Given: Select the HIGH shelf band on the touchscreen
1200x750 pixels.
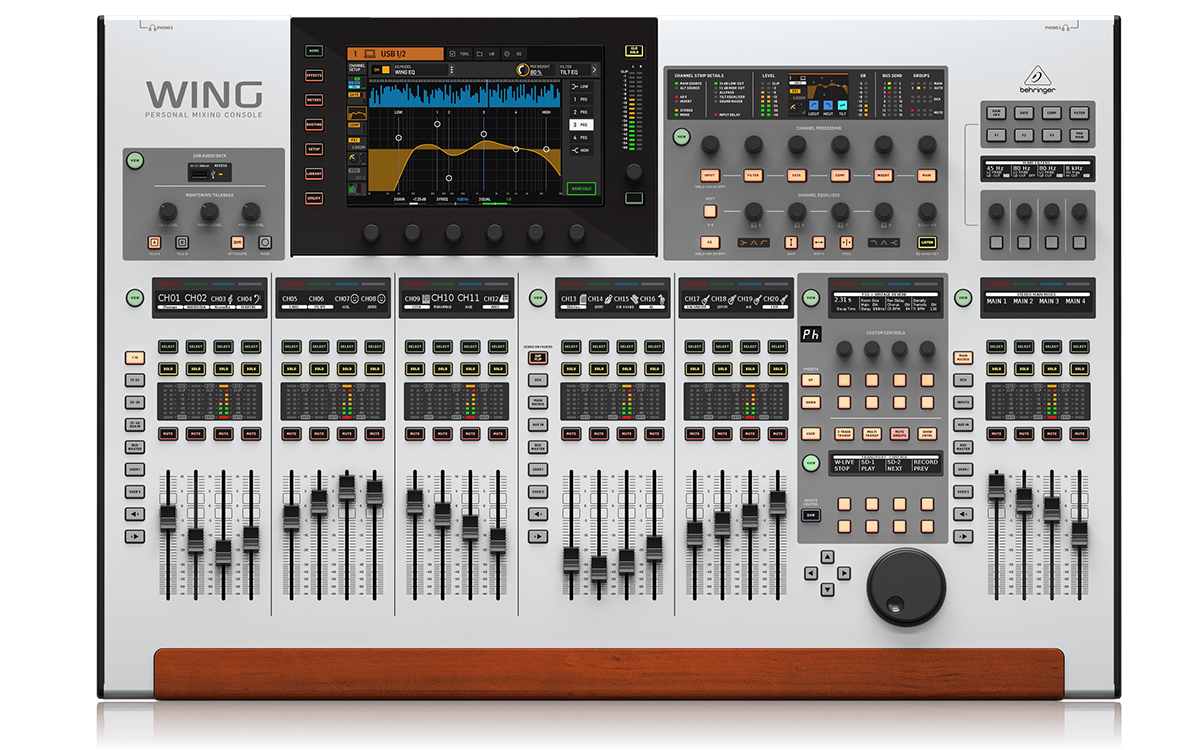Looking at the screenshot, I should [581, 150].
